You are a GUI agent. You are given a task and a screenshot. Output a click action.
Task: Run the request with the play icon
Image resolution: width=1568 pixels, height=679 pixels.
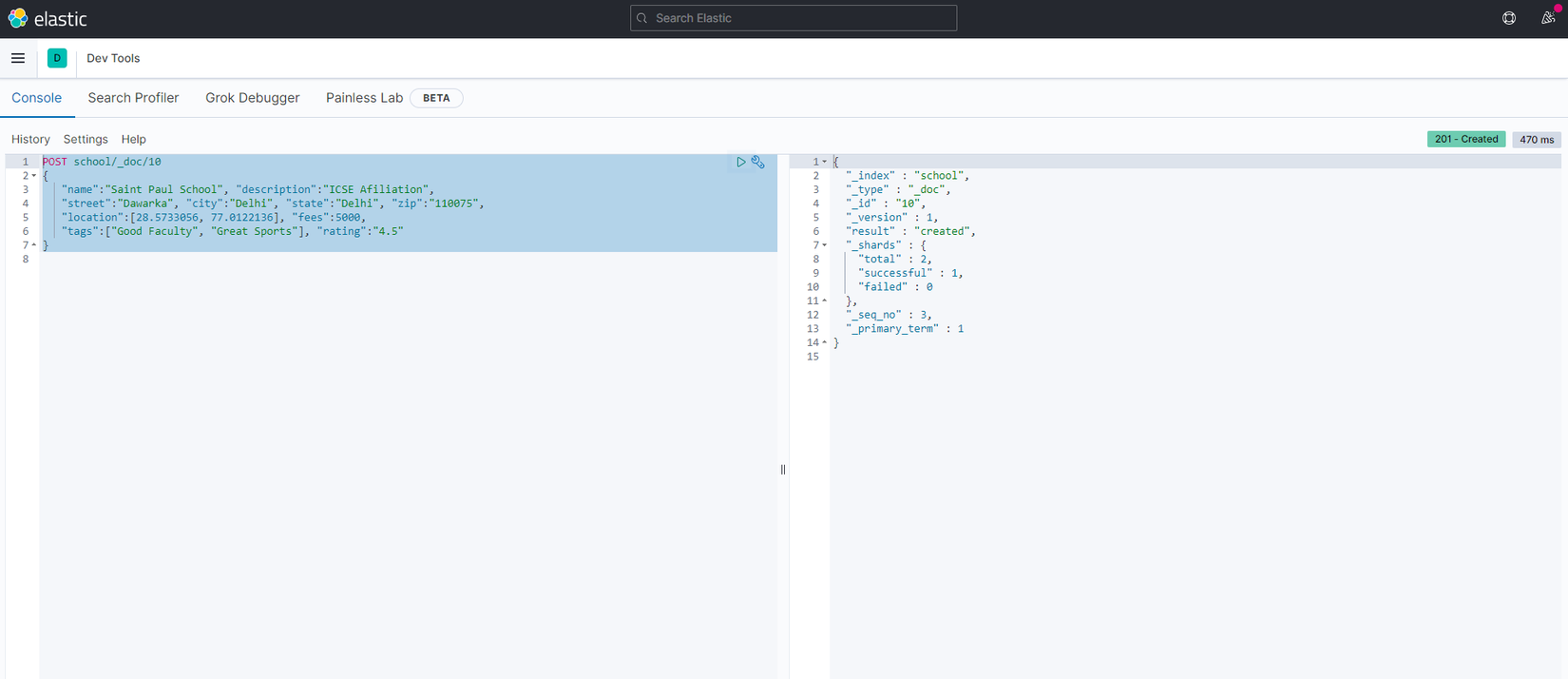pyautogui.click(x=741, y=163)
